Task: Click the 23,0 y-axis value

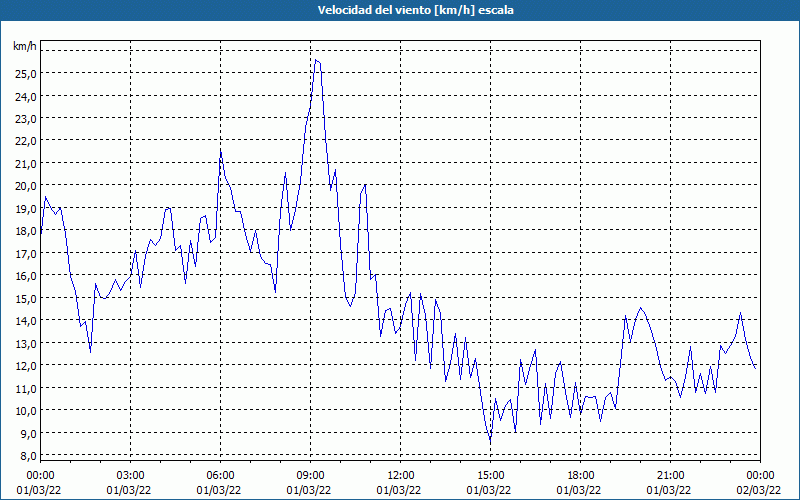Action: click(x=26, y=118)
